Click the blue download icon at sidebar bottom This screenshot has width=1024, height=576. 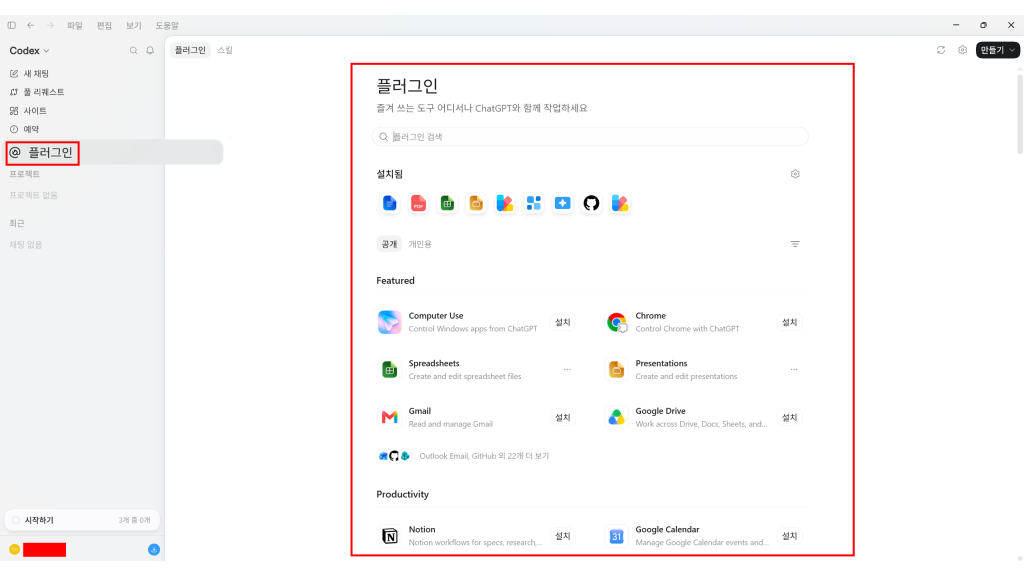coord(153,550)
